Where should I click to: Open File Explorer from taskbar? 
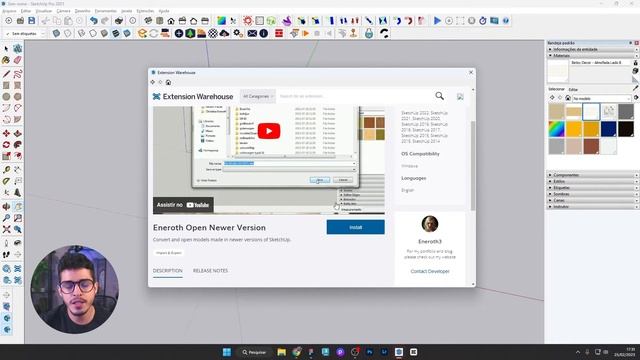pos(281,352)
